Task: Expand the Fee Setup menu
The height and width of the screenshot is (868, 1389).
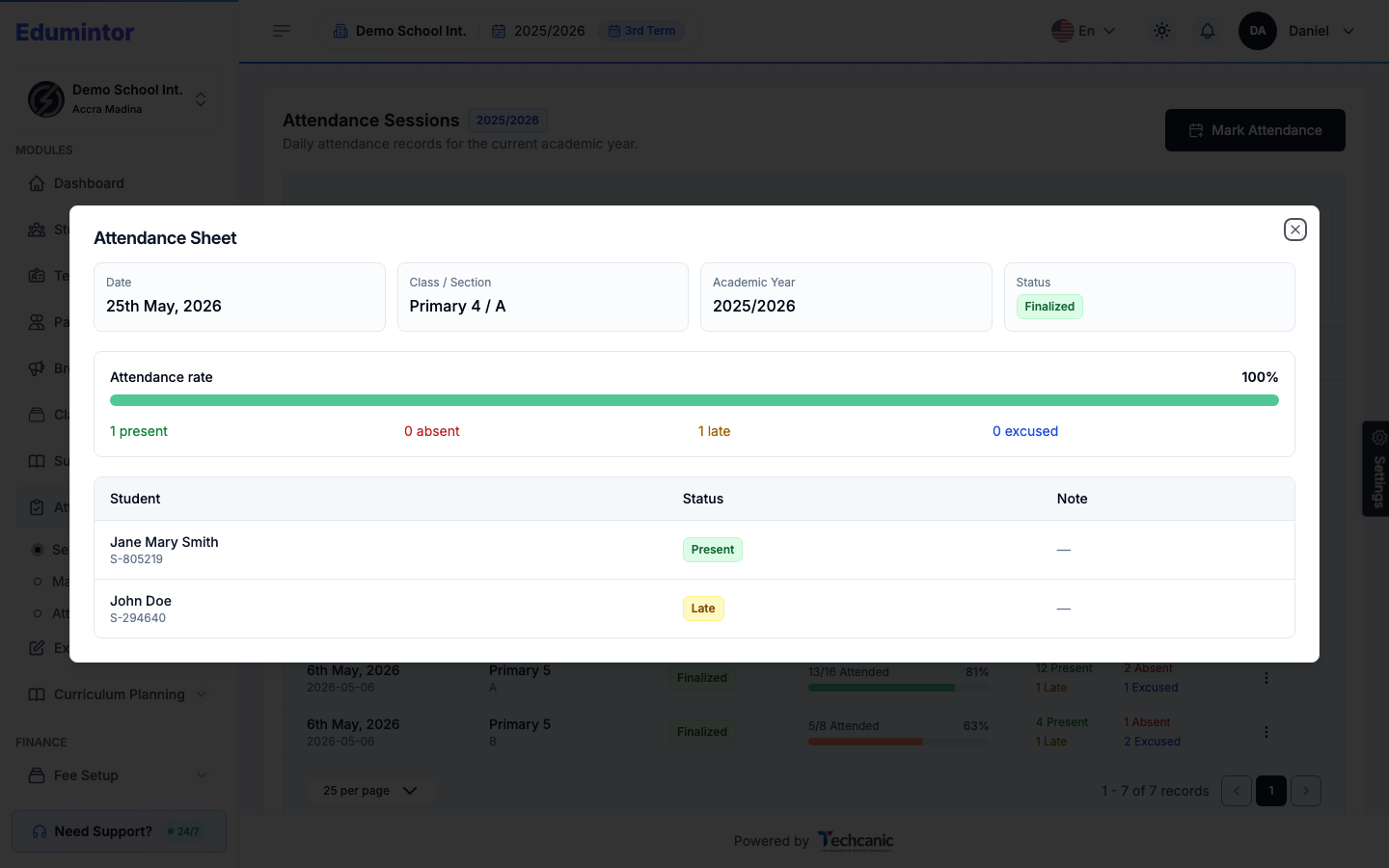Action: (119, 775)
